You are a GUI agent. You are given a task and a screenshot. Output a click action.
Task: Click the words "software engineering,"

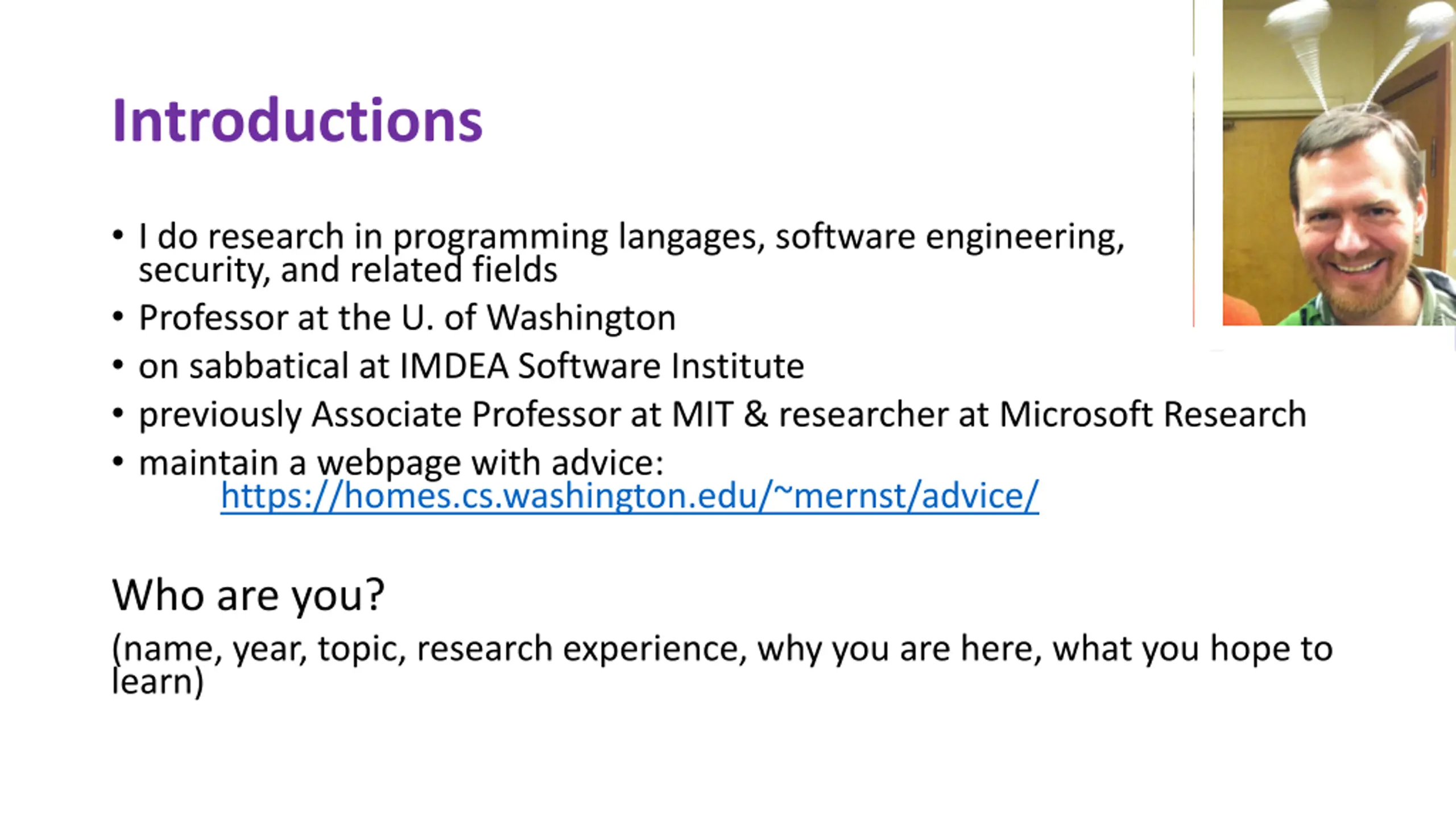(950, 237)
